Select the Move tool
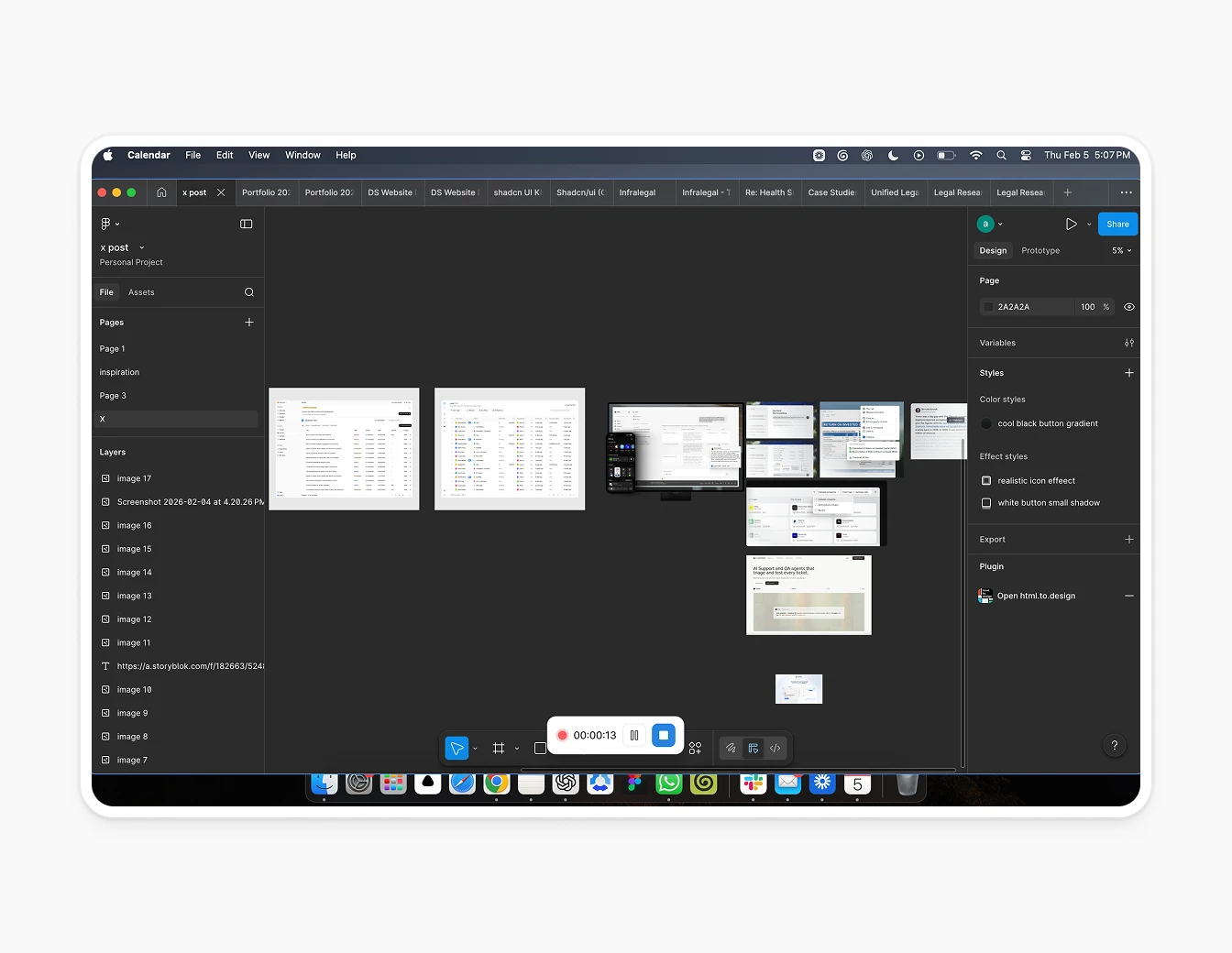The width and height of the screenshot is (1232, 953). tap(456, 748)
